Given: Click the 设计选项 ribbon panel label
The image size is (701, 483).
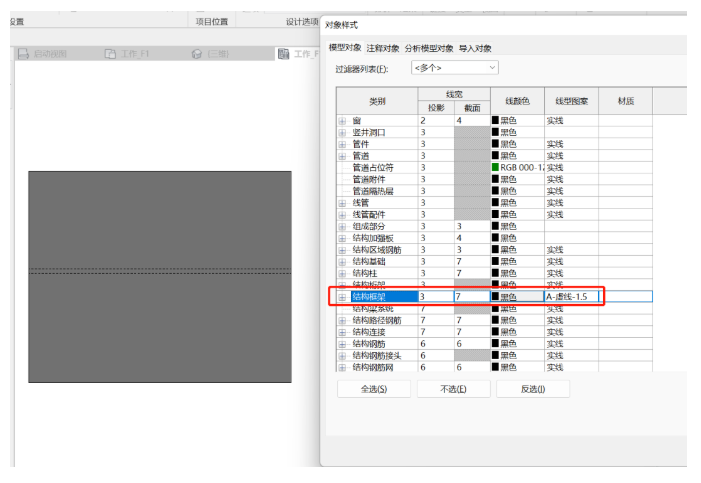Looking at the screenshot, I should pos(302,22).
